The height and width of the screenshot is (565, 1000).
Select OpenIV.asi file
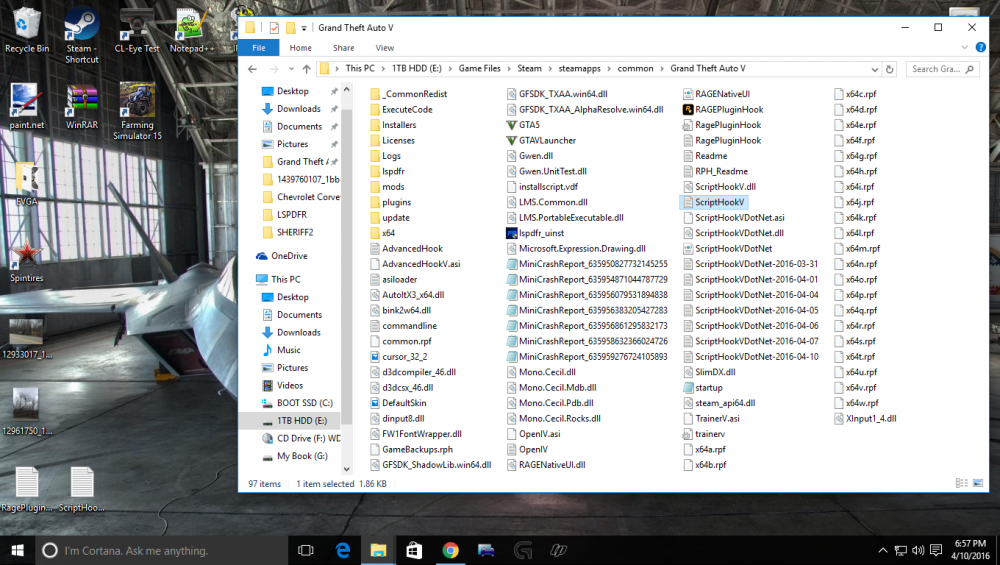[x=533, y=434]
